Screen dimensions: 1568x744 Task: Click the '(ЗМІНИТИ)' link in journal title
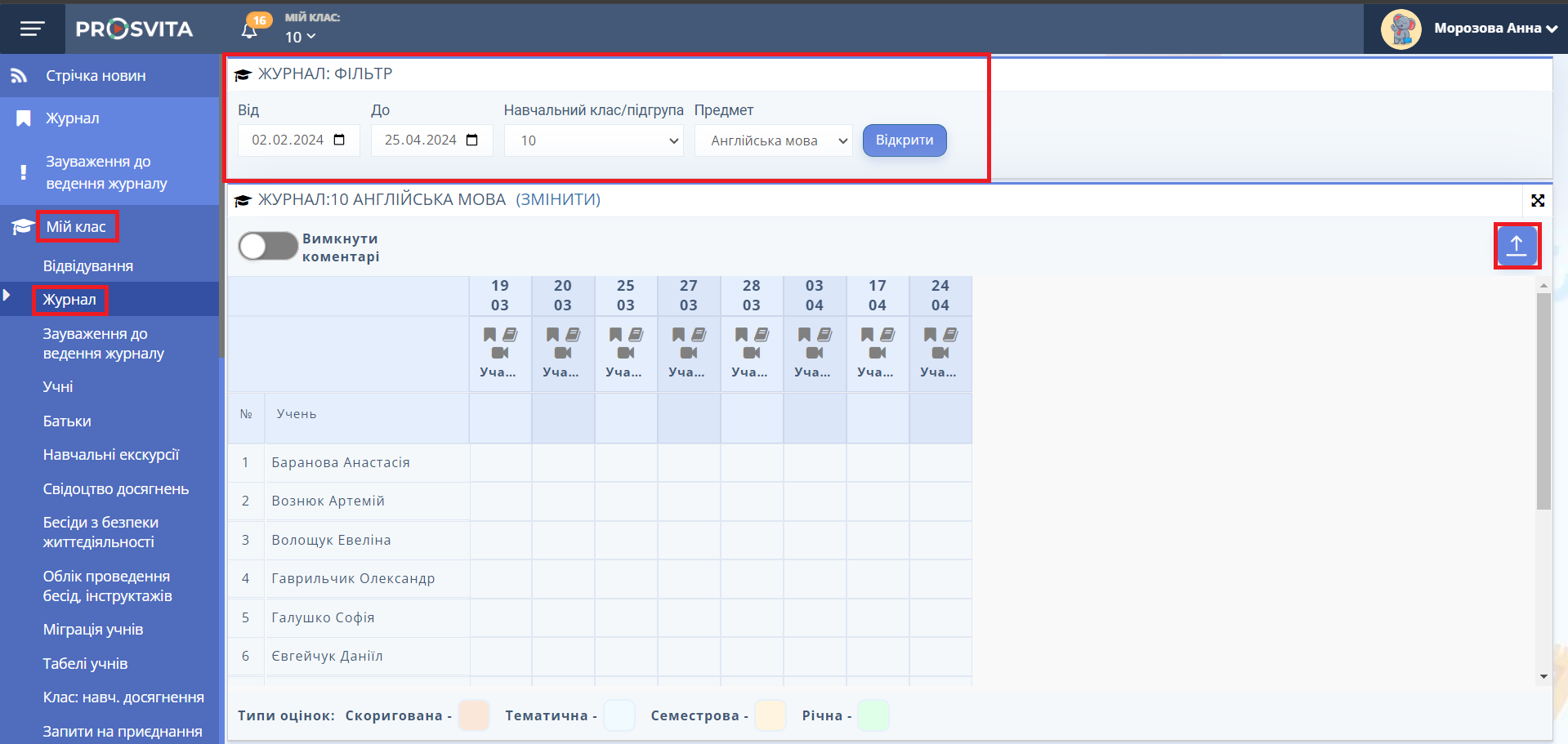(x=558, y=199)
